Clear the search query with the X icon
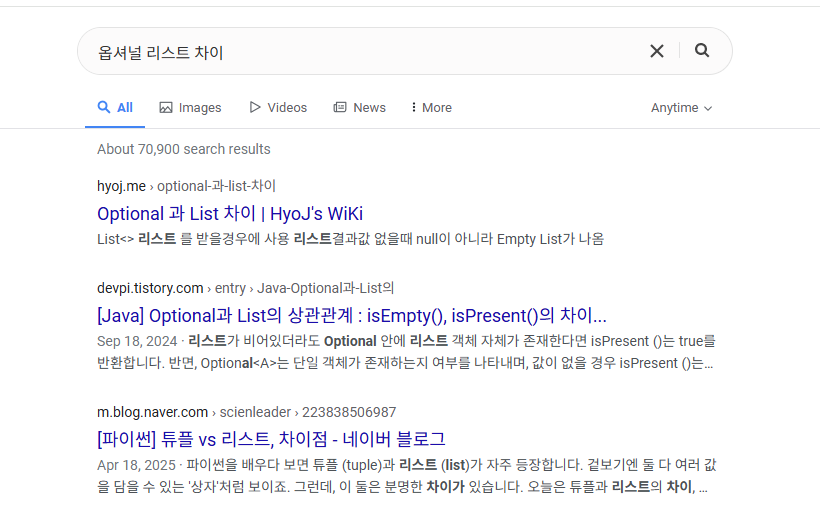 [657, 51]
